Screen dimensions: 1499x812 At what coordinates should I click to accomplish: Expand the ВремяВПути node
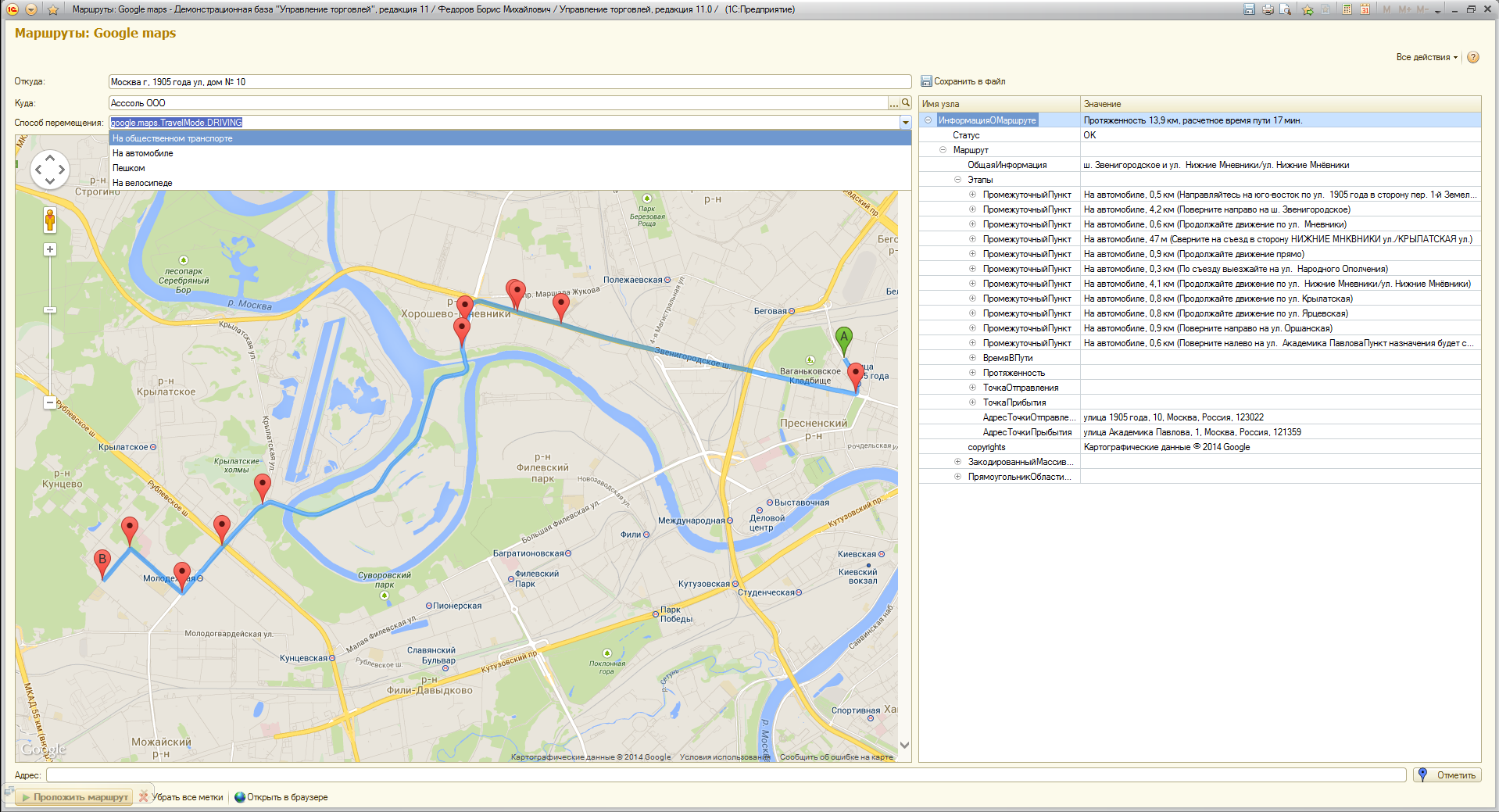pos(972,358)
